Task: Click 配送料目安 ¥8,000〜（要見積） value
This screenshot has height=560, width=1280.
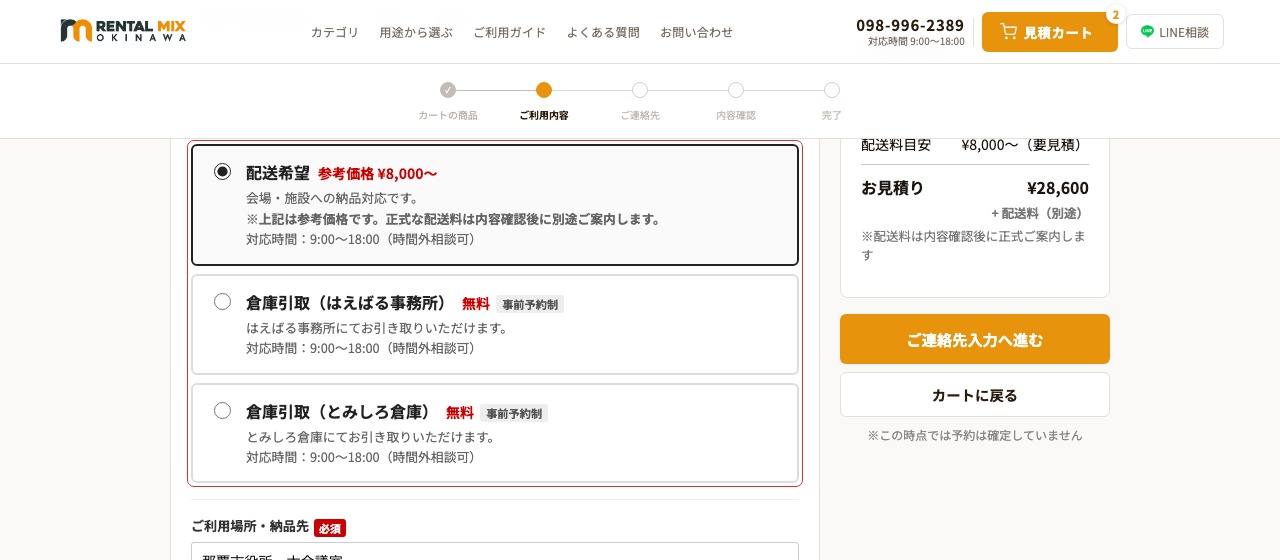Action: [1025, 144]
